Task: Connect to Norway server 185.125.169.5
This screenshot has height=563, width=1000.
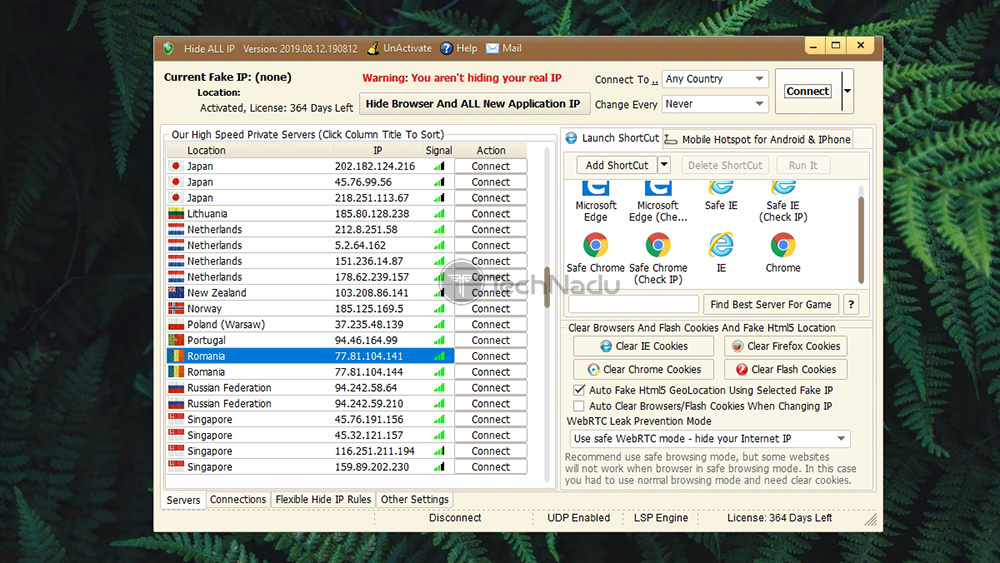Action: [490, 309]
